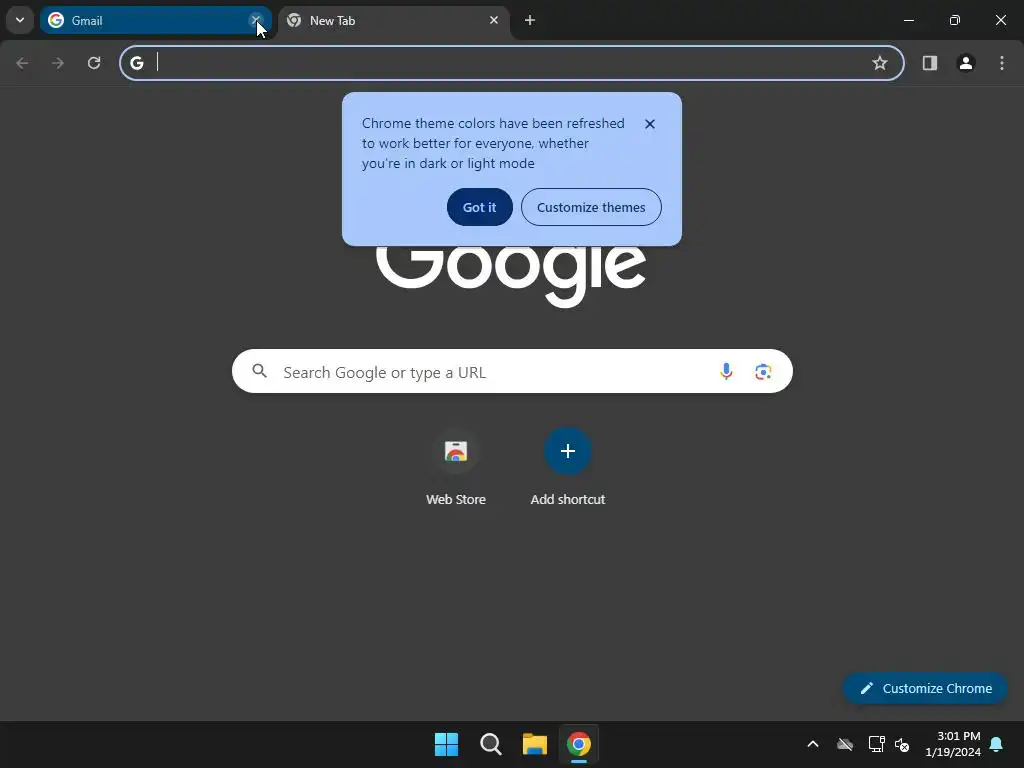
Task: Dismiss the theme colors popup with X
Action: click(x=650, y=124)
